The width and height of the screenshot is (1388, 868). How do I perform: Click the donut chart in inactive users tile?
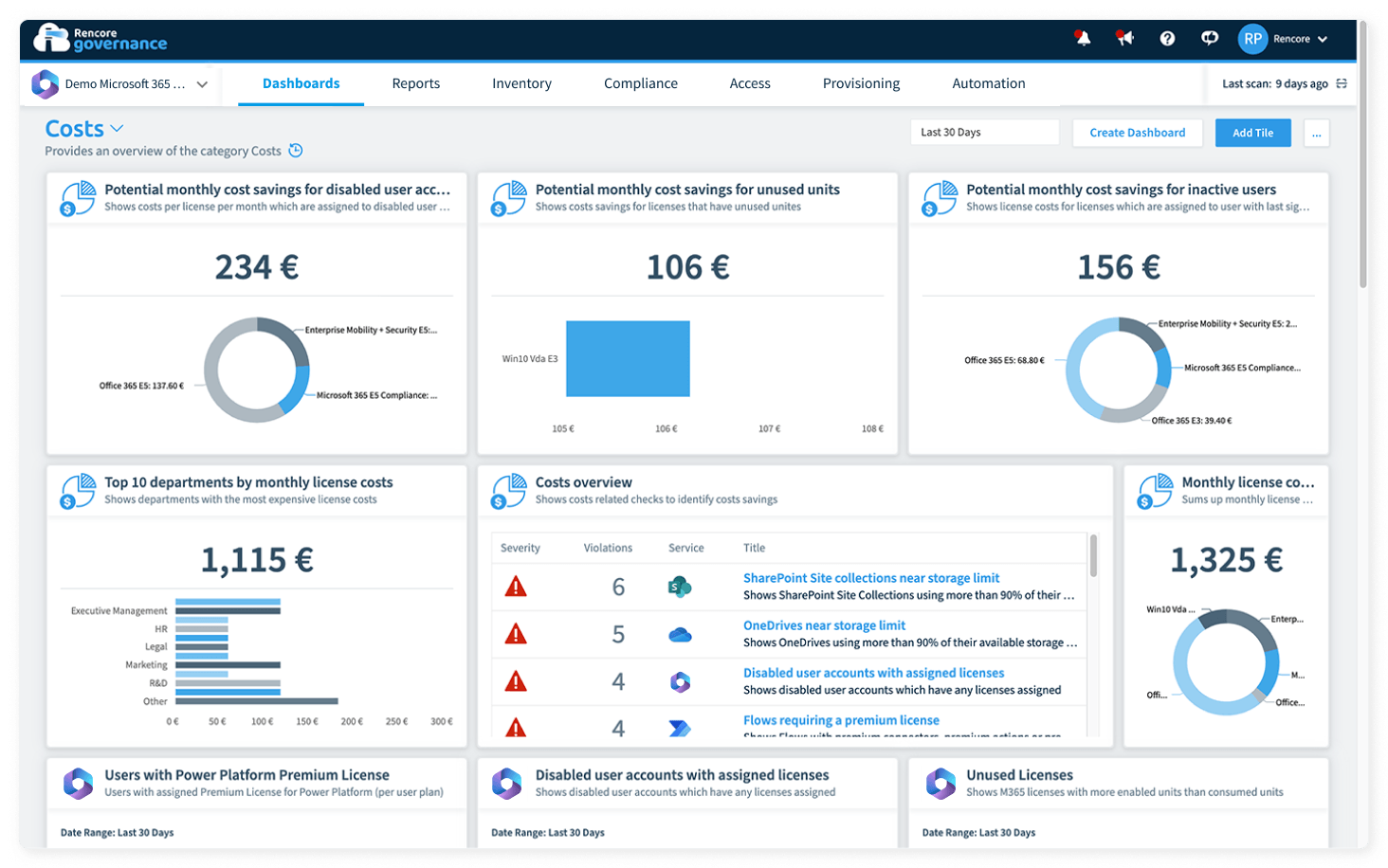click(x=1119, y=370)
